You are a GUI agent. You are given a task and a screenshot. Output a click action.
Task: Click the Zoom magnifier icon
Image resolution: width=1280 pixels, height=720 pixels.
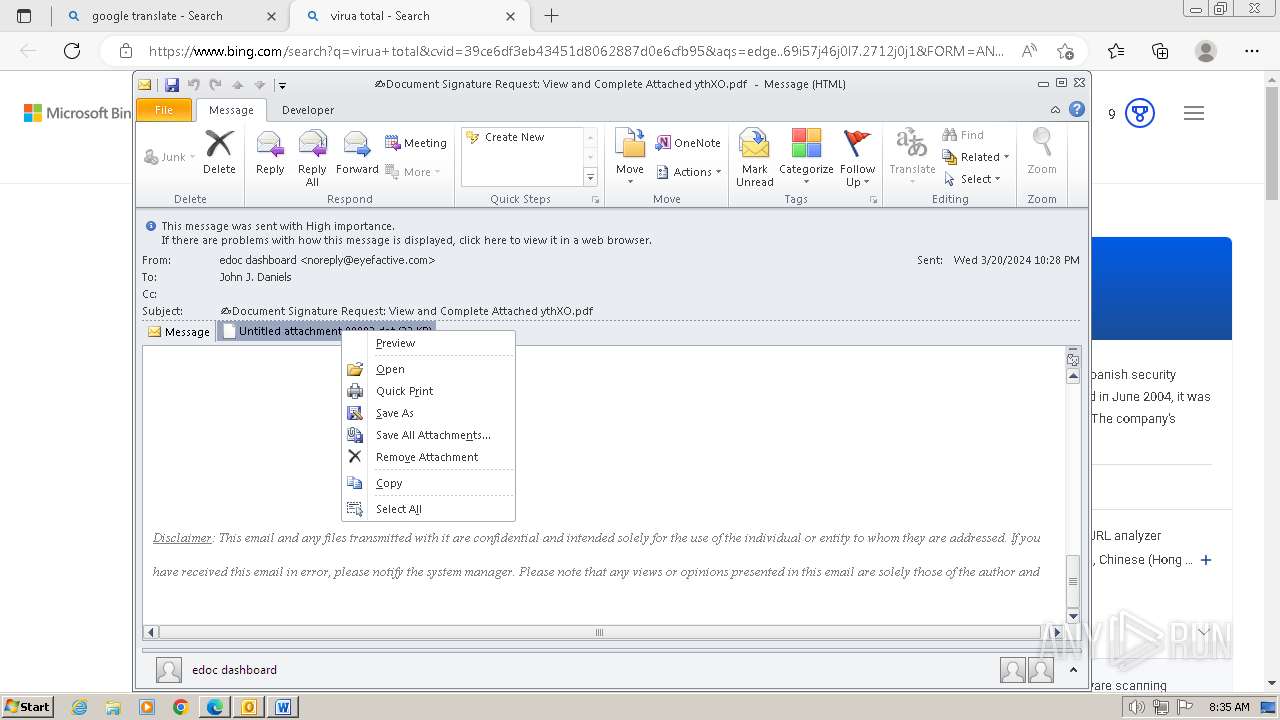(1042, 152)
